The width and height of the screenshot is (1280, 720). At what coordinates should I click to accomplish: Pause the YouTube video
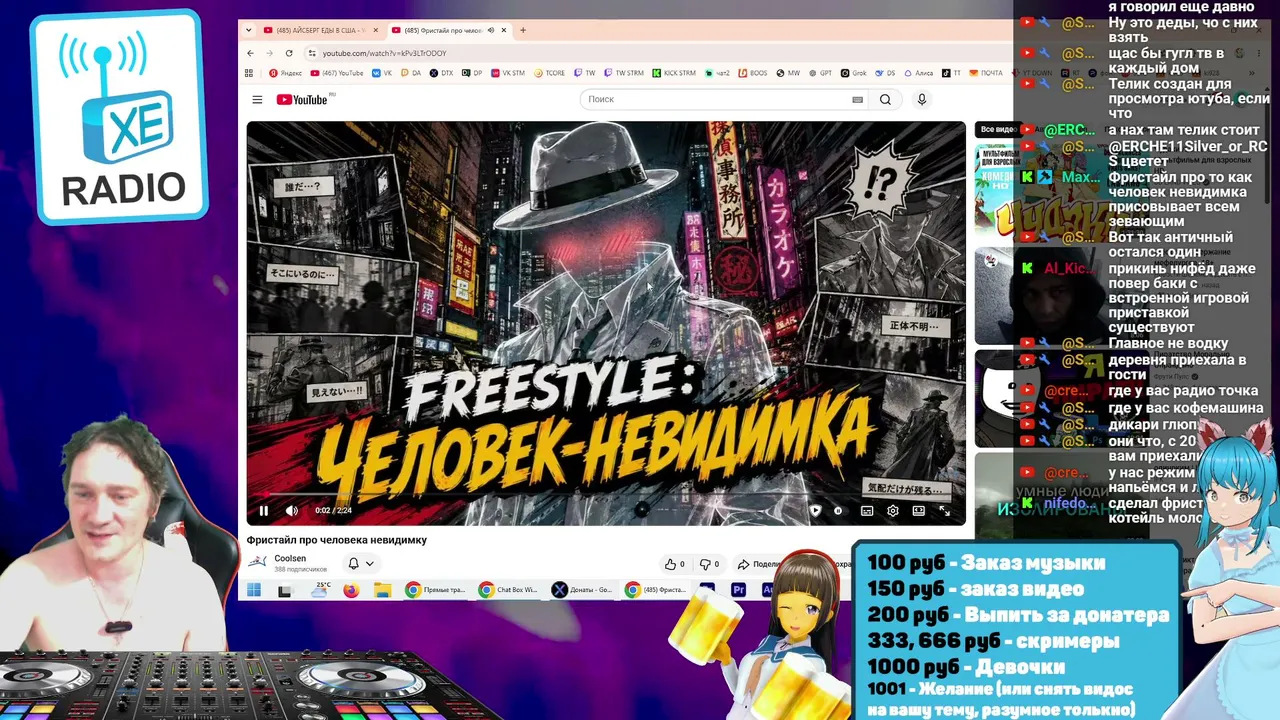(264, 511)
